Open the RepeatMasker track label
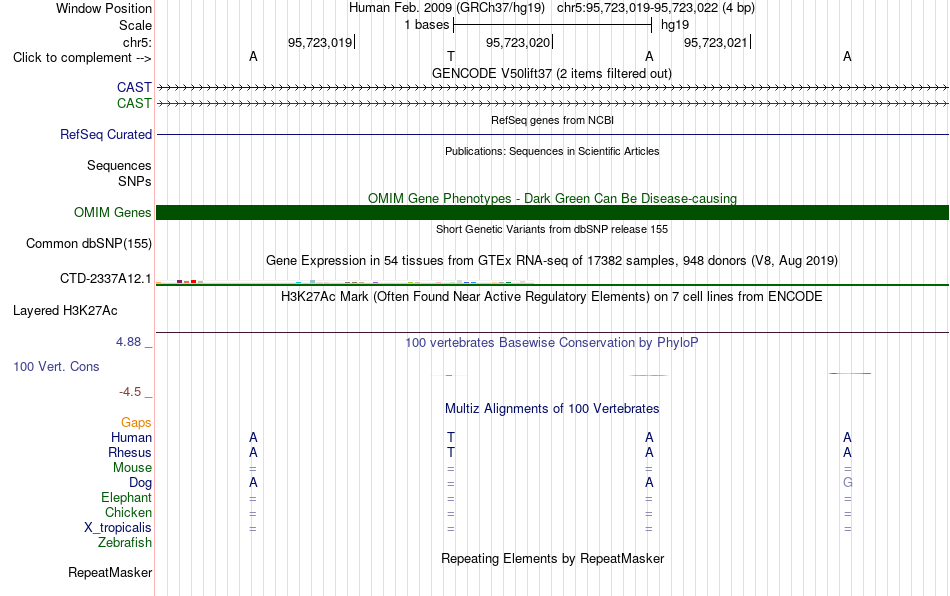This screenshot has width=950, height=596. coord(110,572)
